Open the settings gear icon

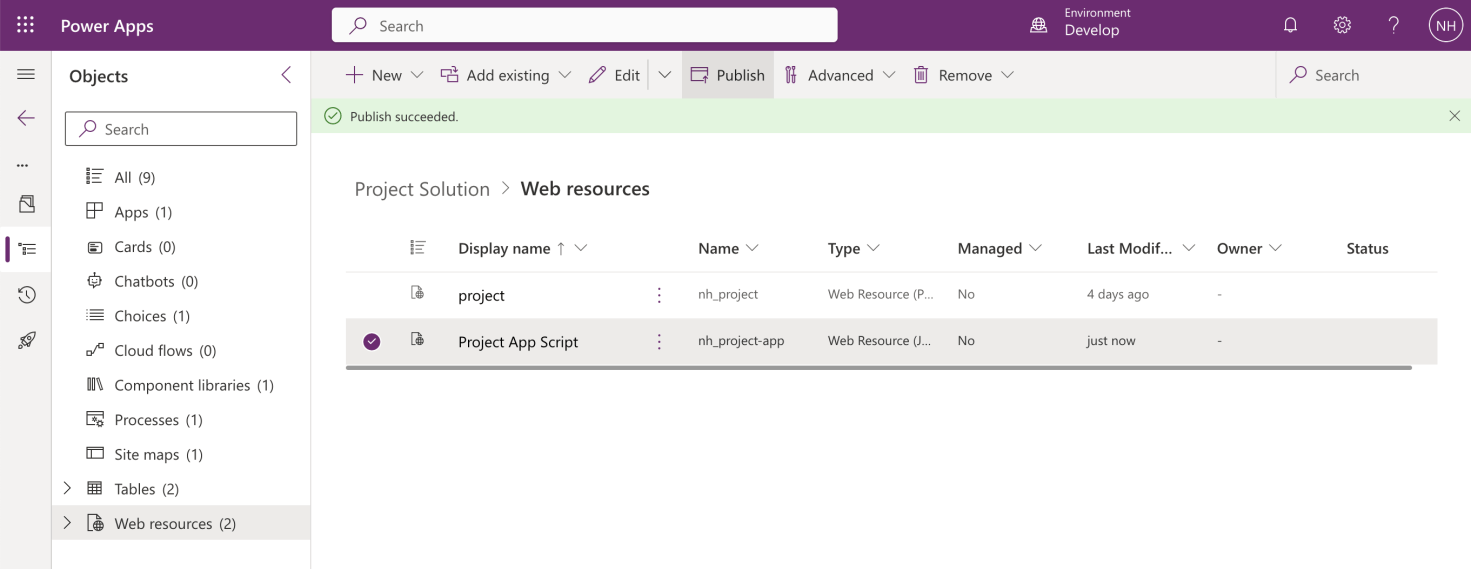(x=1342, y=26)
